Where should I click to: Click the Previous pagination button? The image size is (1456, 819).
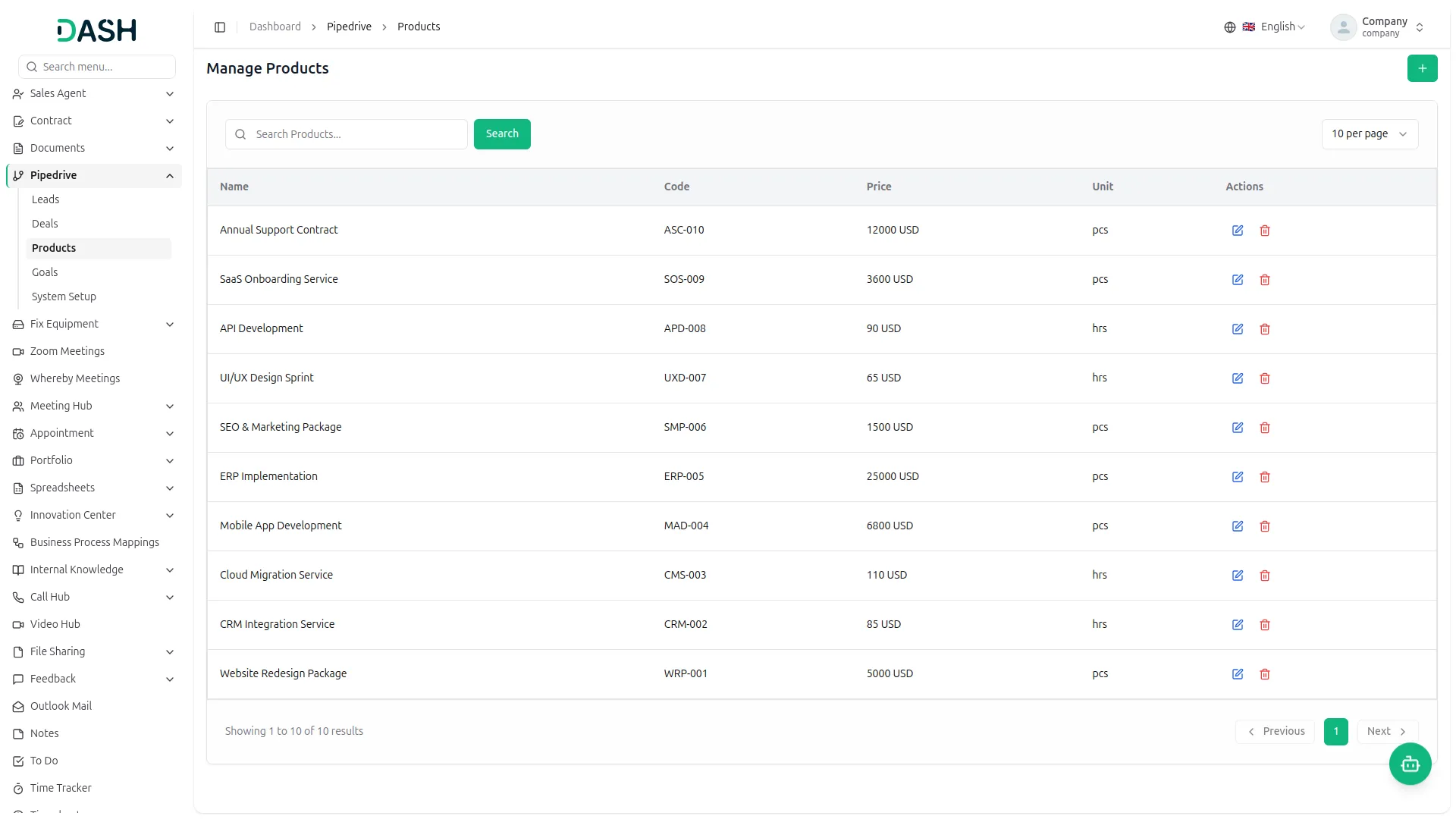coord(1276,732)
